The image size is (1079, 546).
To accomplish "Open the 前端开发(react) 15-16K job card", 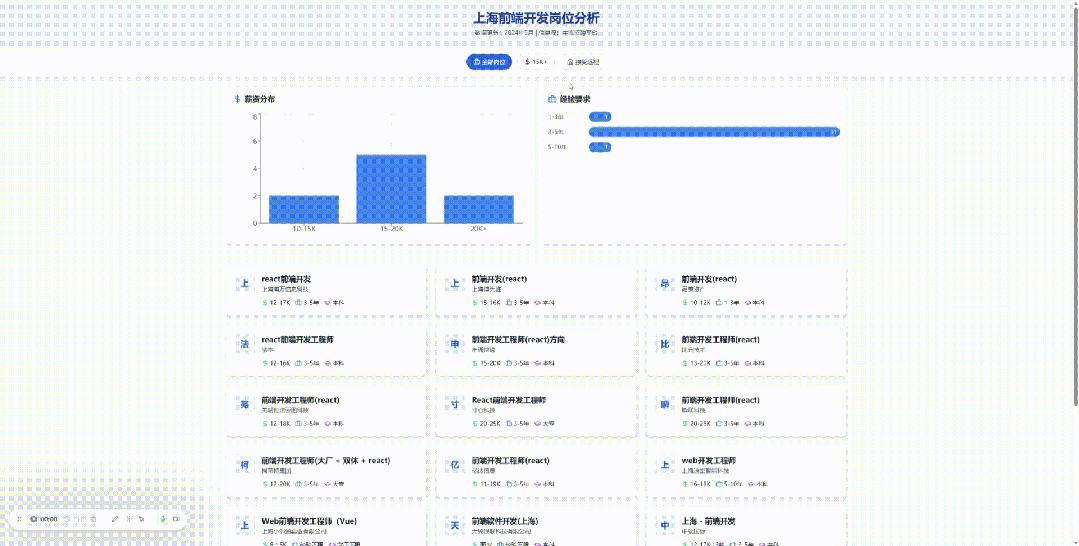I will click(536, 291).
